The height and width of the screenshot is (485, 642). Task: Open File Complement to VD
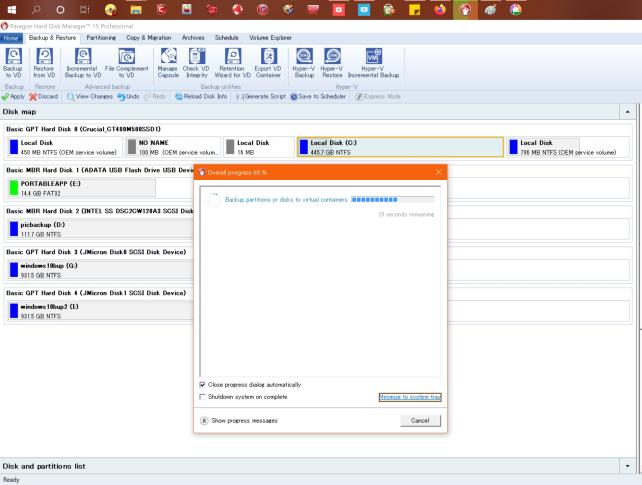point(127,63)
